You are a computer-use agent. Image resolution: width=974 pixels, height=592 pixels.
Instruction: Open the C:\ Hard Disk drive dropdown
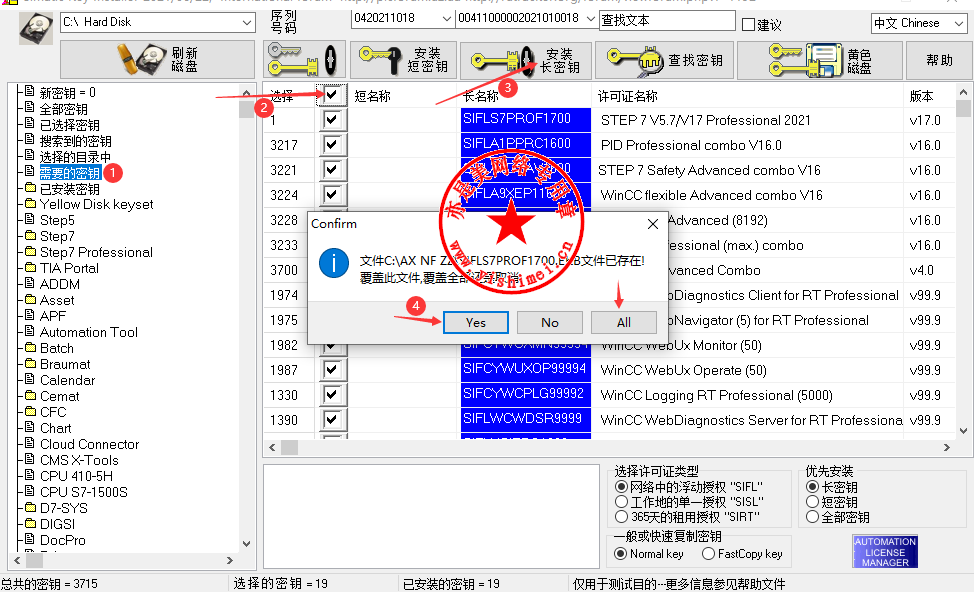pyautogui.click(x=247, y=23)
